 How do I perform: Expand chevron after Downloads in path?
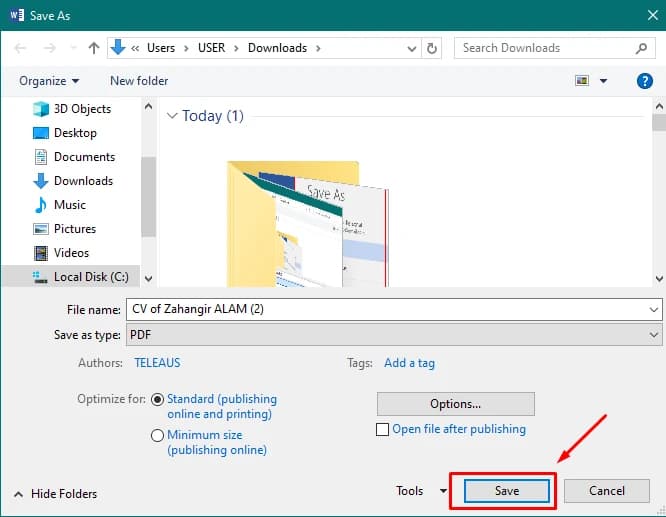click(x=318, y=48)
